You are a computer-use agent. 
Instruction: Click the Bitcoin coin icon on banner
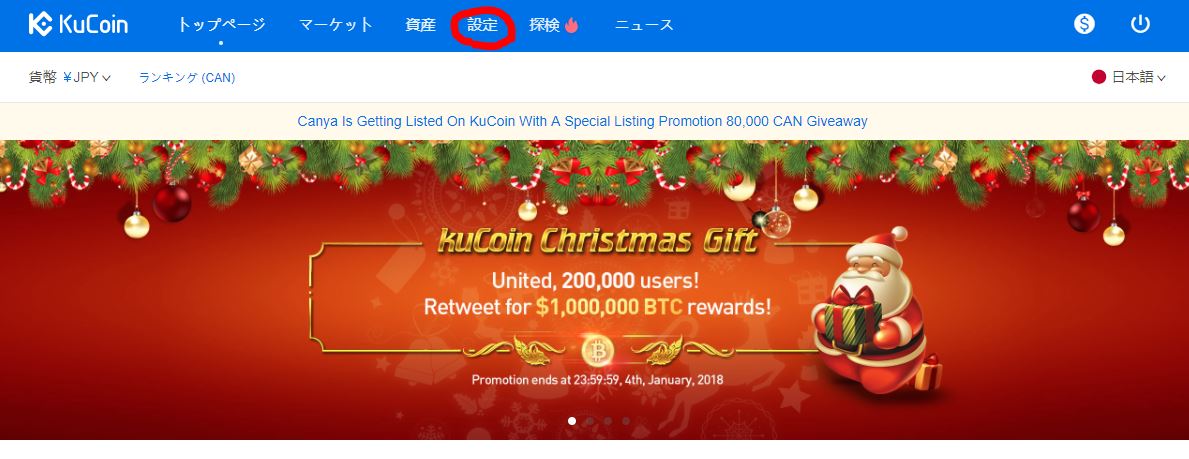pyautogui.click(x=597, y=351)
